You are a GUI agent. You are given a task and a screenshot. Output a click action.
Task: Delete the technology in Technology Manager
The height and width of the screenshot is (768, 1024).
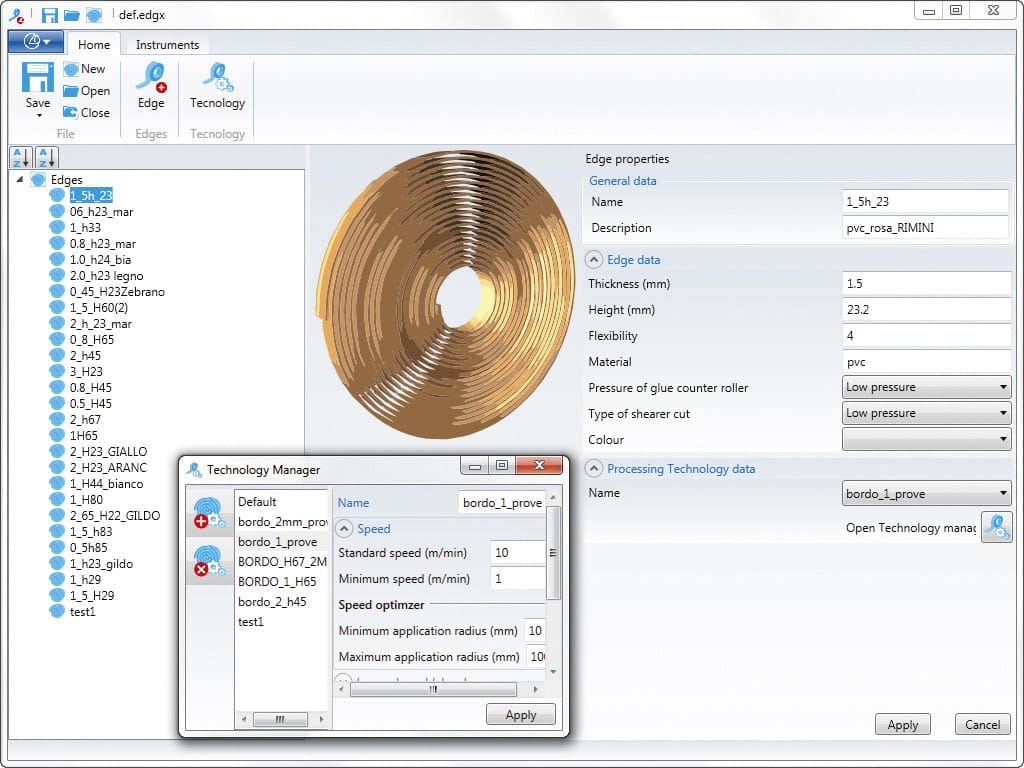pyautogui.click(x=209, y=562)
